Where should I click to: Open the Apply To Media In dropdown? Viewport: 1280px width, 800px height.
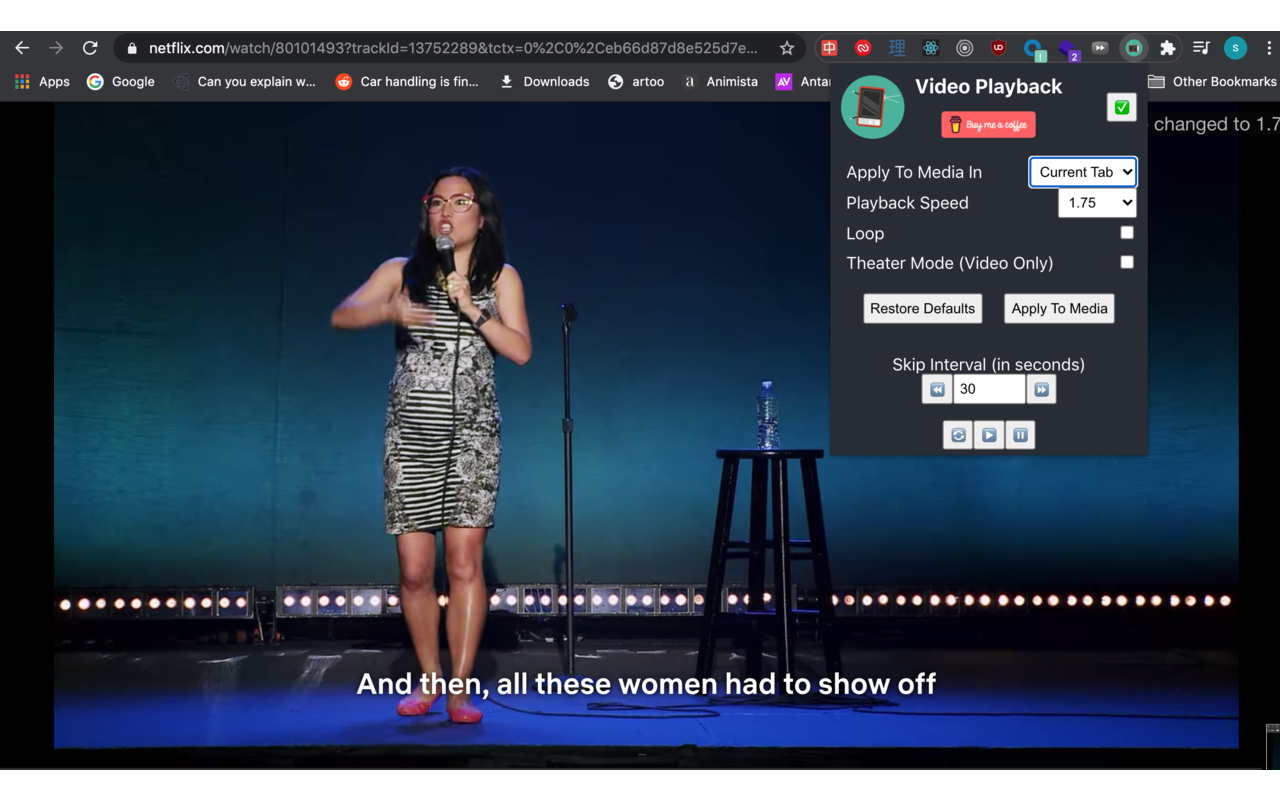(1083, 172)
